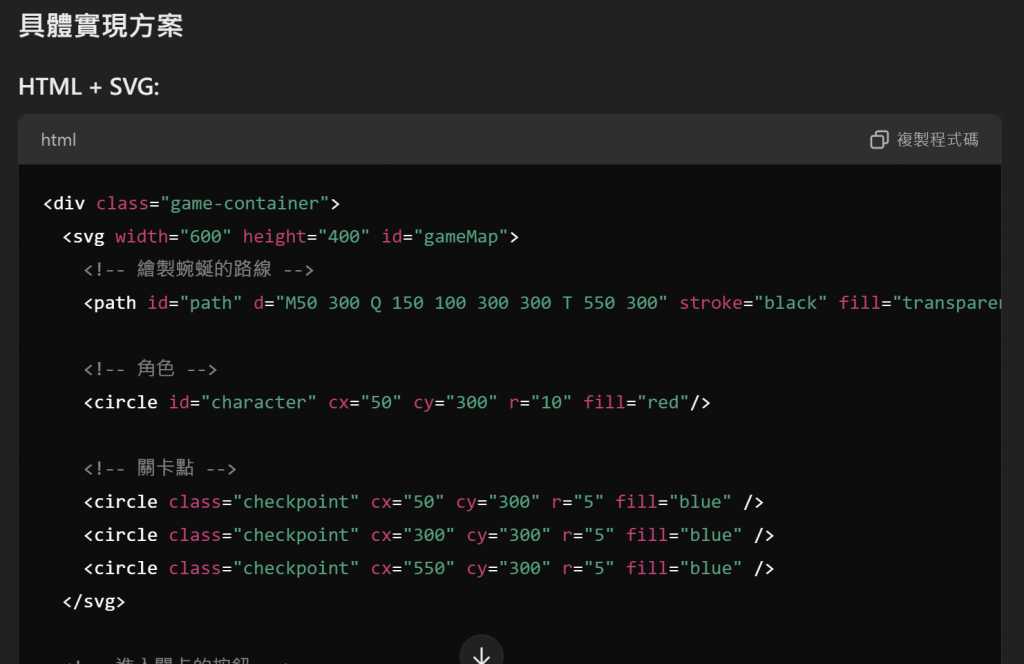Image resolution: width=1024 pixels, height=664 pixels.
Task: Click the 複製程式碼 button label
Action: (937, 140)
